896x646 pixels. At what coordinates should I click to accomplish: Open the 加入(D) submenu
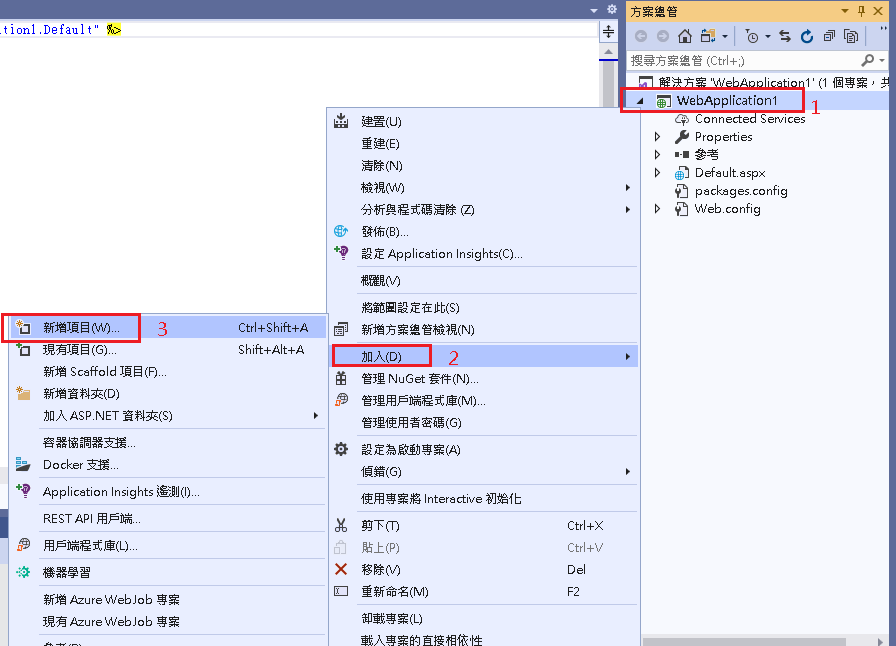(484, 357)
